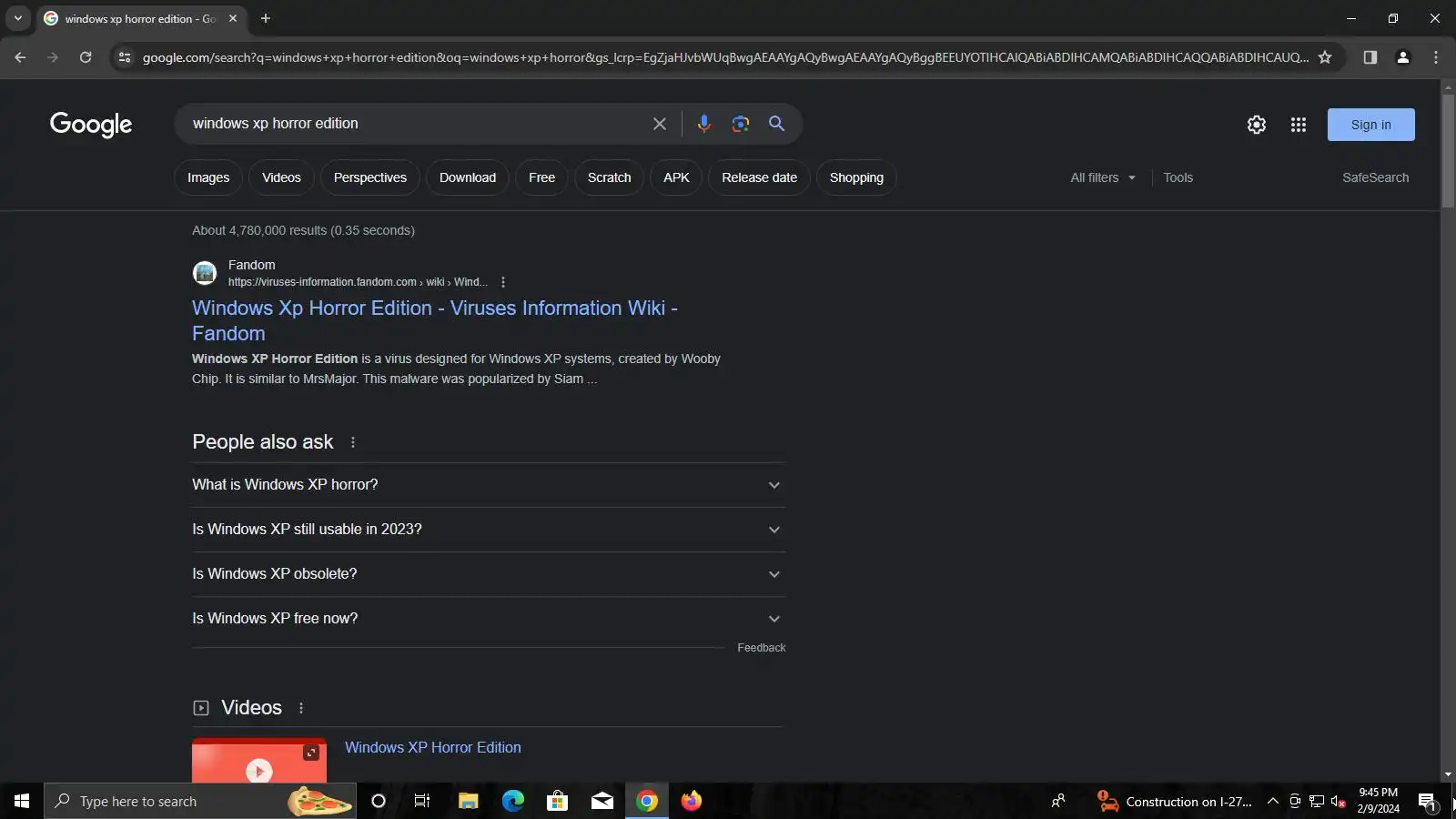Search by voice microphone icon
Image resolution: width=1456 pixels, height=819 pixels.
pyautogui.click(x=703, y=124)
